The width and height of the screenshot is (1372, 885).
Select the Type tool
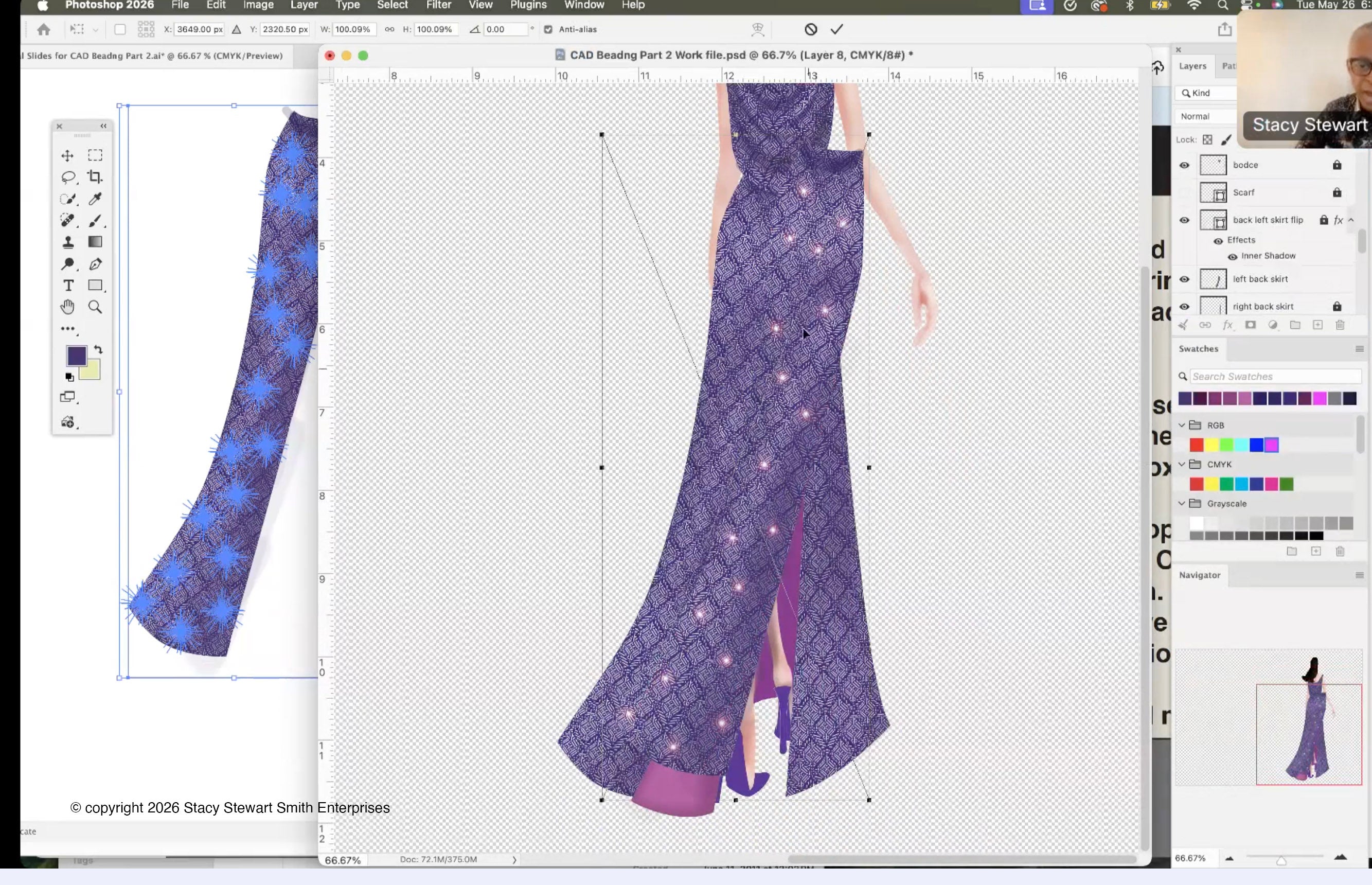pos(68,286)
